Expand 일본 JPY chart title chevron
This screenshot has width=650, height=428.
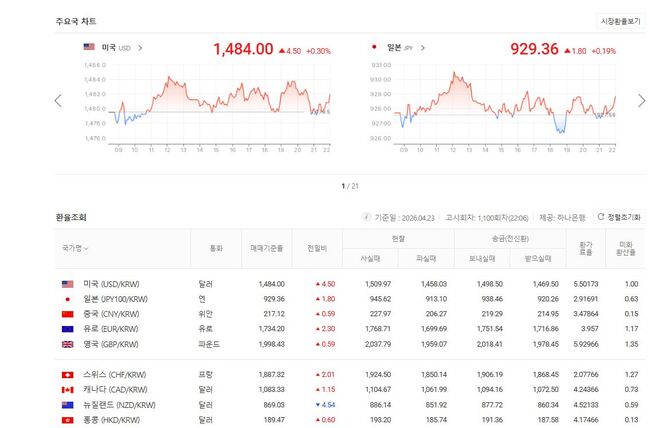(x=425, y=47)
